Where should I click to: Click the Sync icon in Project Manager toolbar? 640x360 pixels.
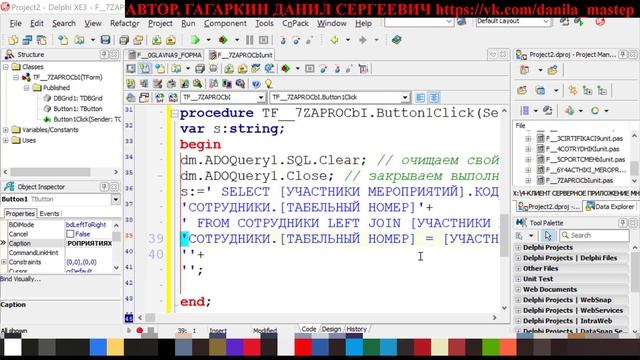click(x=572, y=91)
